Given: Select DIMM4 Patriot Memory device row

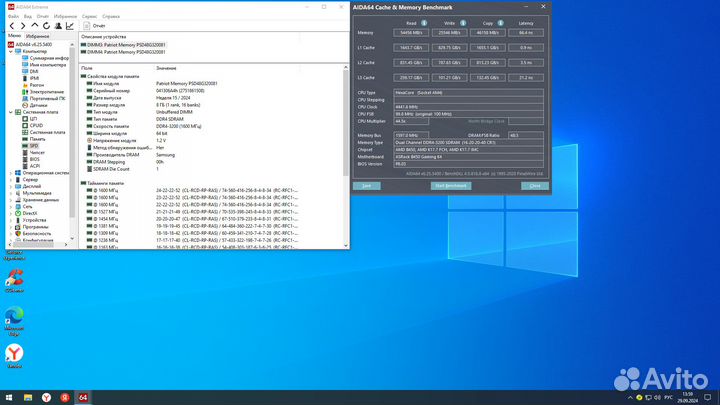Looking at the screenshot, I should pyautogui.click(x=123, y=52).
